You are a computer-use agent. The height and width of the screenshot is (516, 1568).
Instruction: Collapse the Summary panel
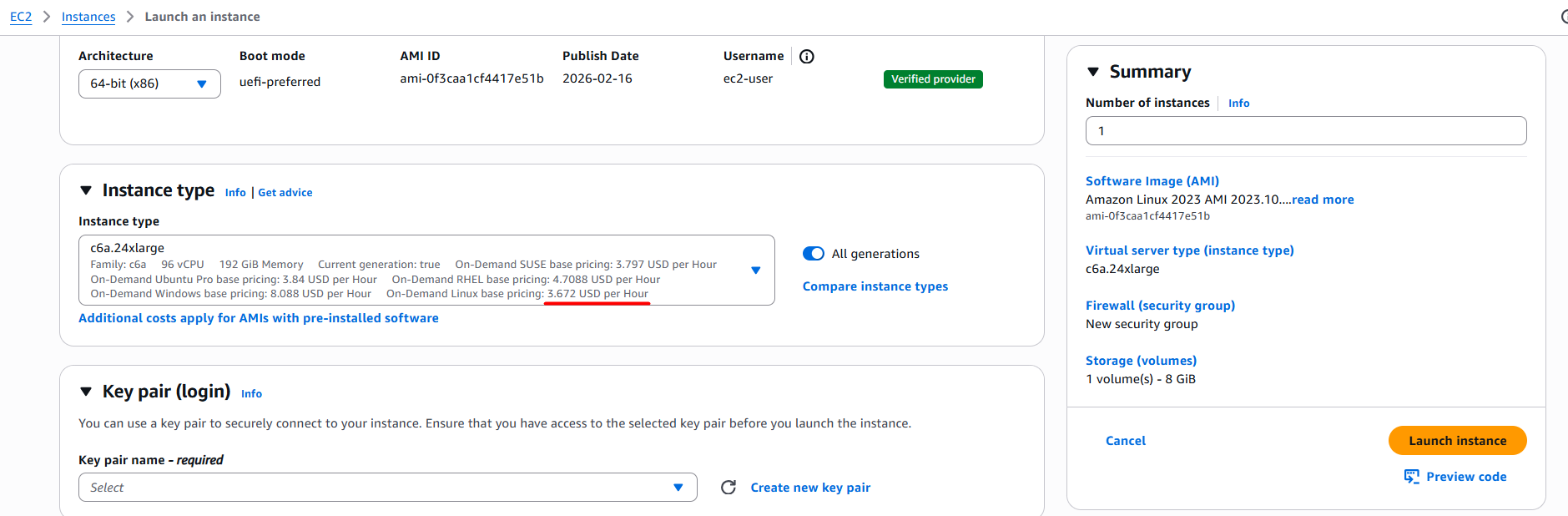click(x=1093, y=73)
